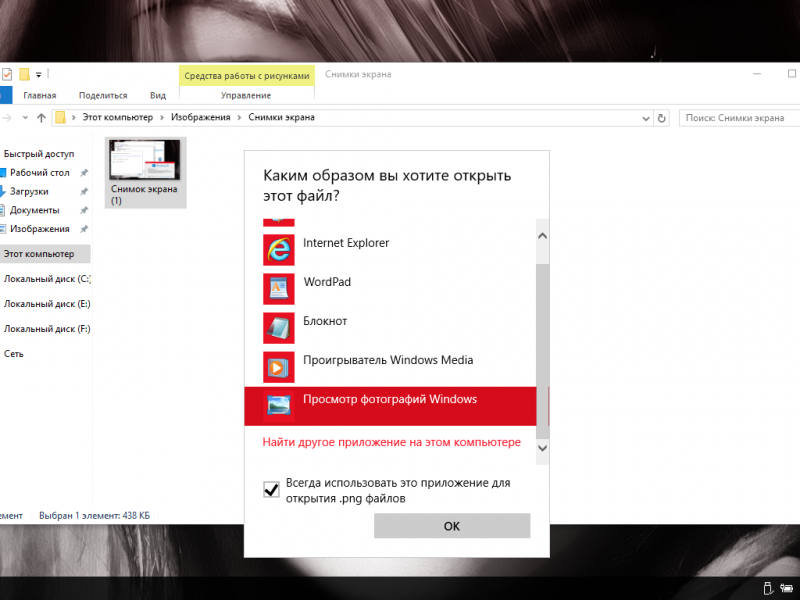Viewport: 800px width, 600px height.
Task: Confirm with the OK button
Action: point(452,526)
